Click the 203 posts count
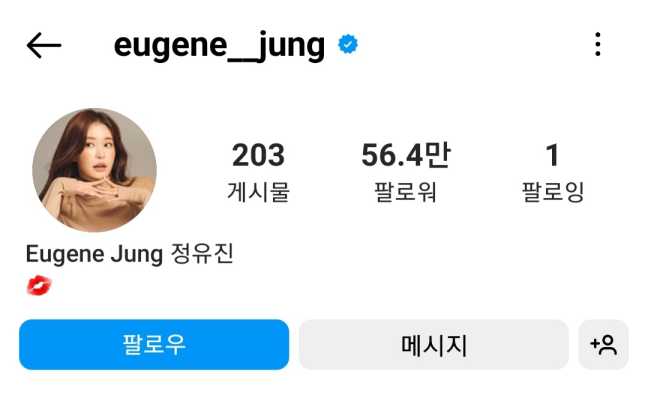 pos(258,155)
